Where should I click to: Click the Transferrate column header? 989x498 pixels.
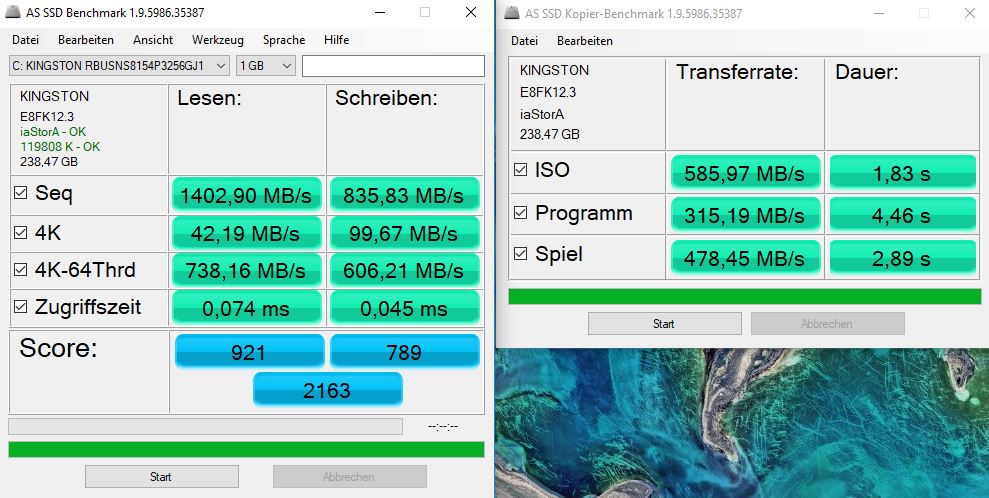point(737,72)
